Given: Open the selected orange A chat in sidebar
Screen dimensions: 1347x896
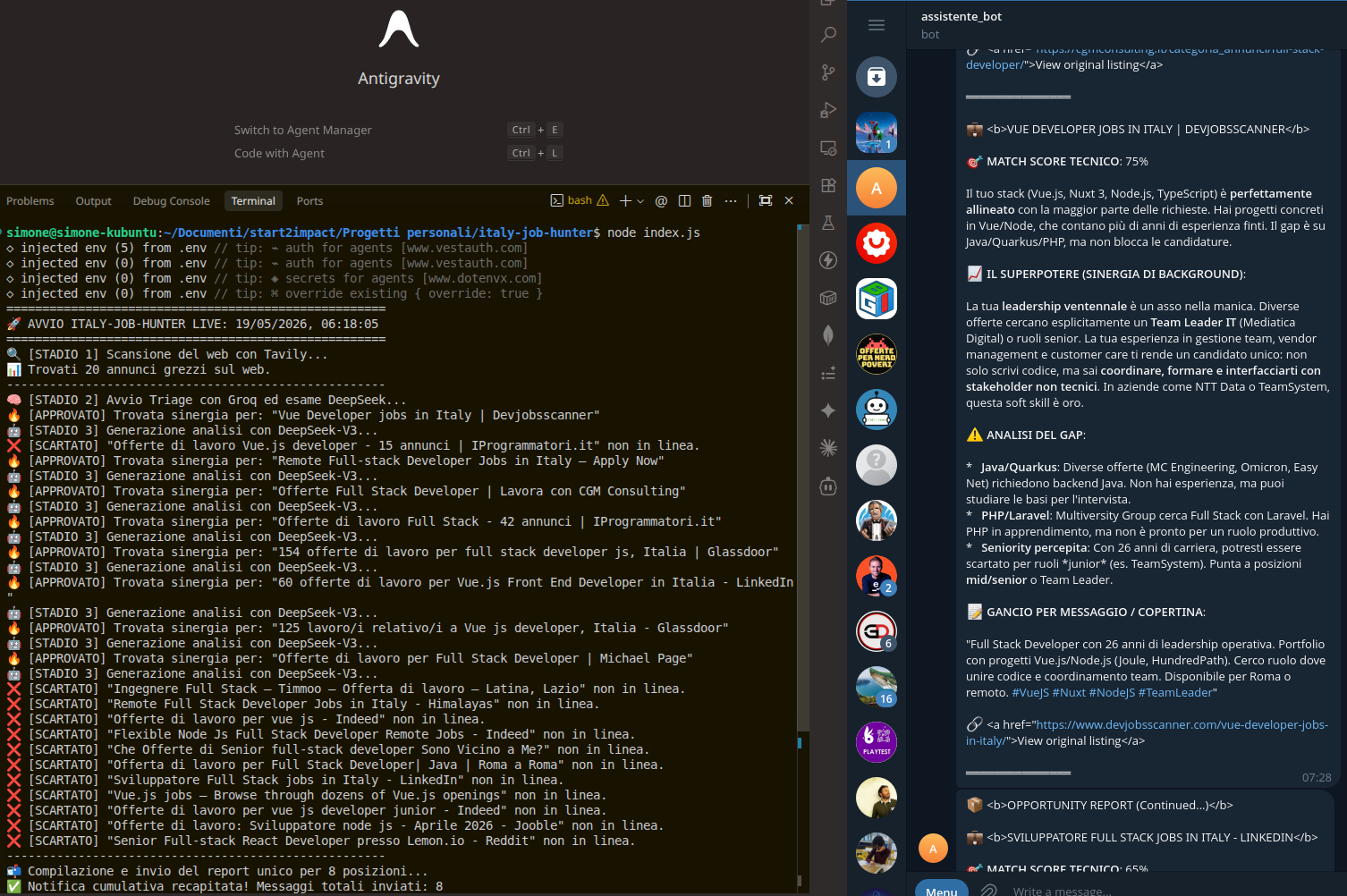Looking at the screenshot, I should pyautogui.click(x=877, y=188).
